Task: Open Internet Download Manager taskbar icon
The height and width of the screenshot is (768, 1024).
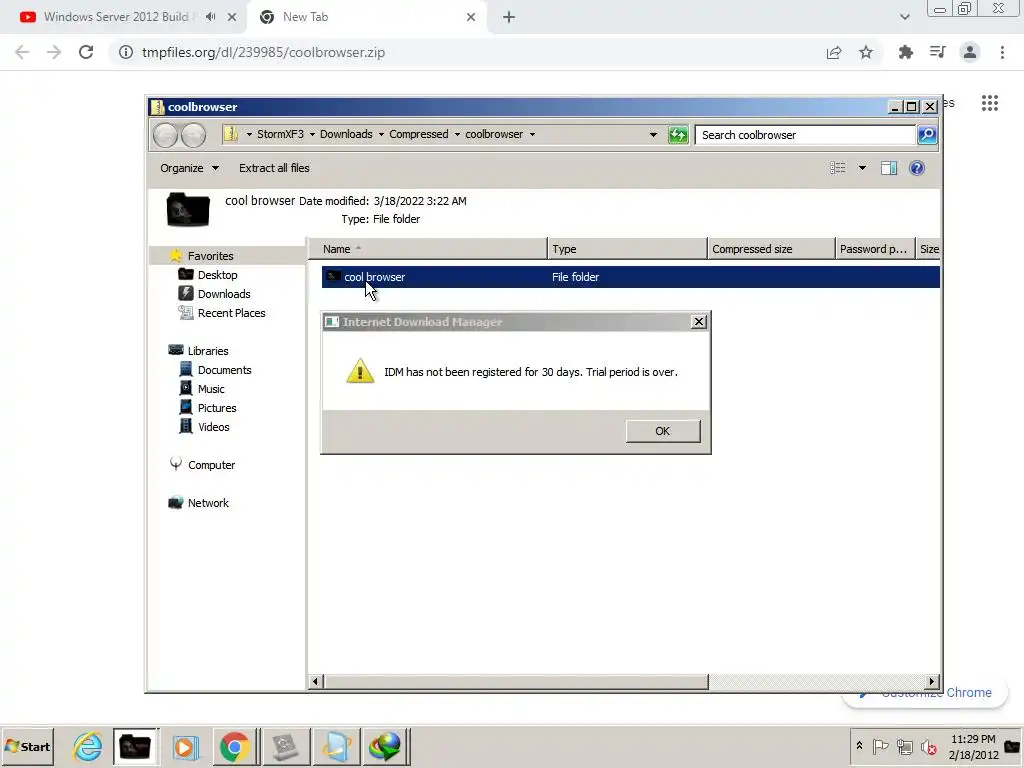Action: (385, 746)
